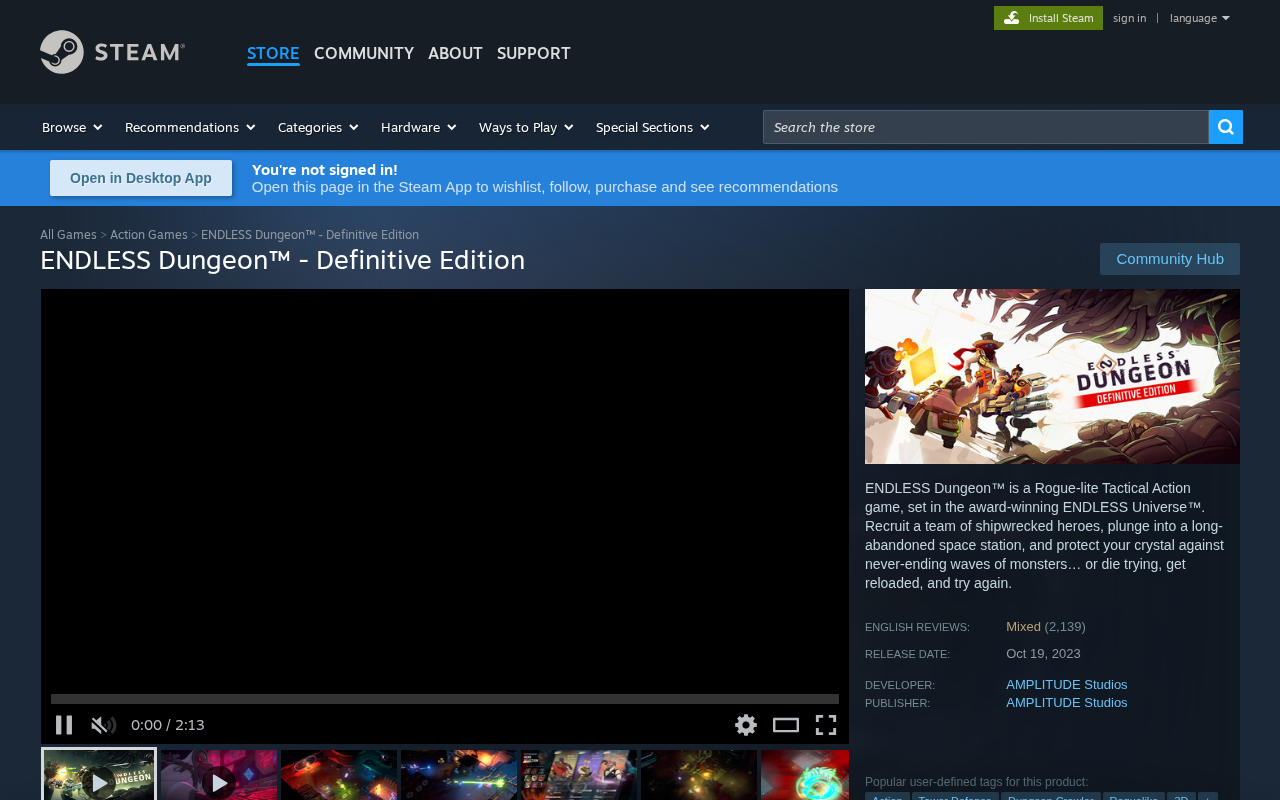This screenshot has width=1280, height=800.
Task: Open the COMMUNITY tab
Action: tap(364, 53)
